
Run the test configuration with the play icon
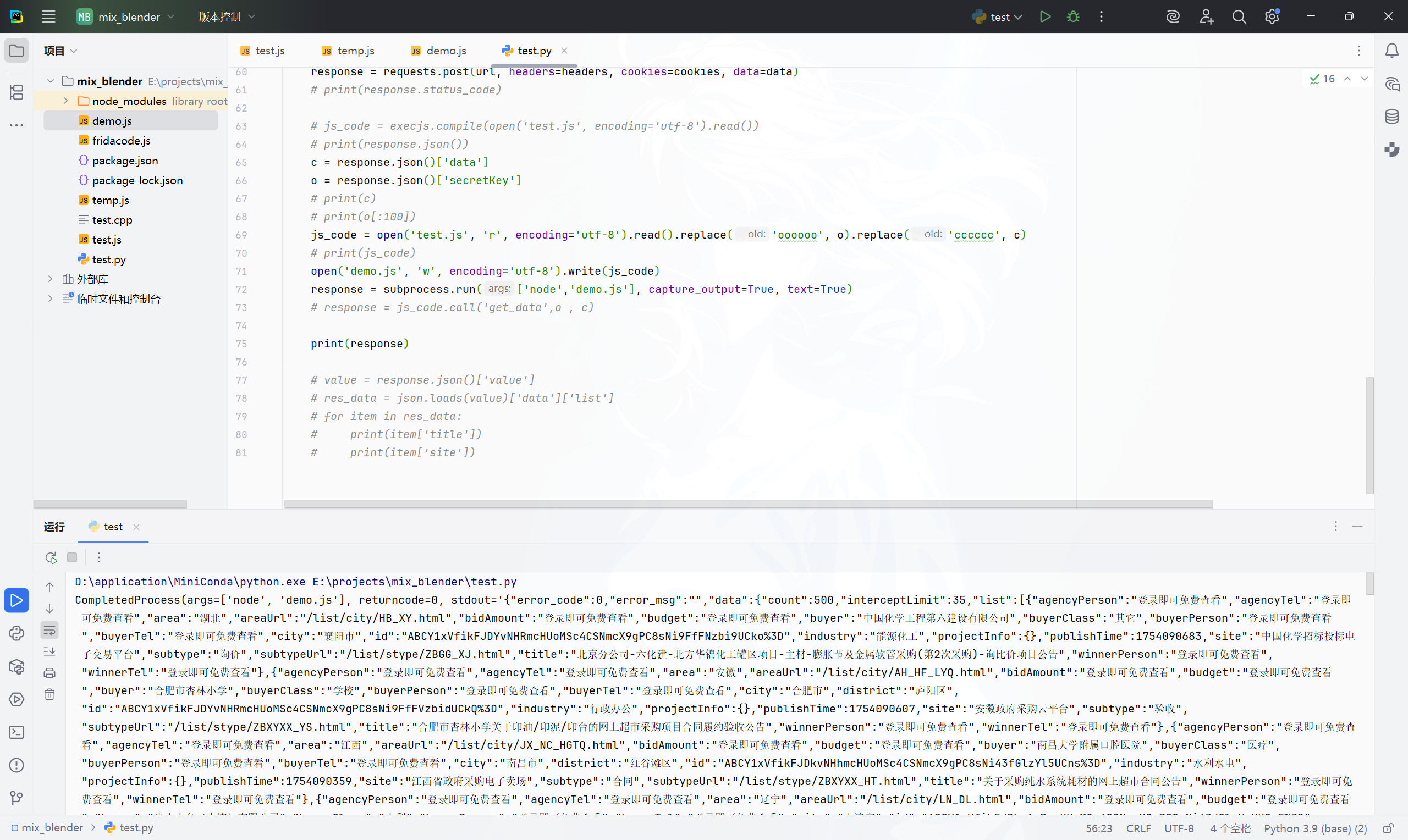coord(1045,17)
